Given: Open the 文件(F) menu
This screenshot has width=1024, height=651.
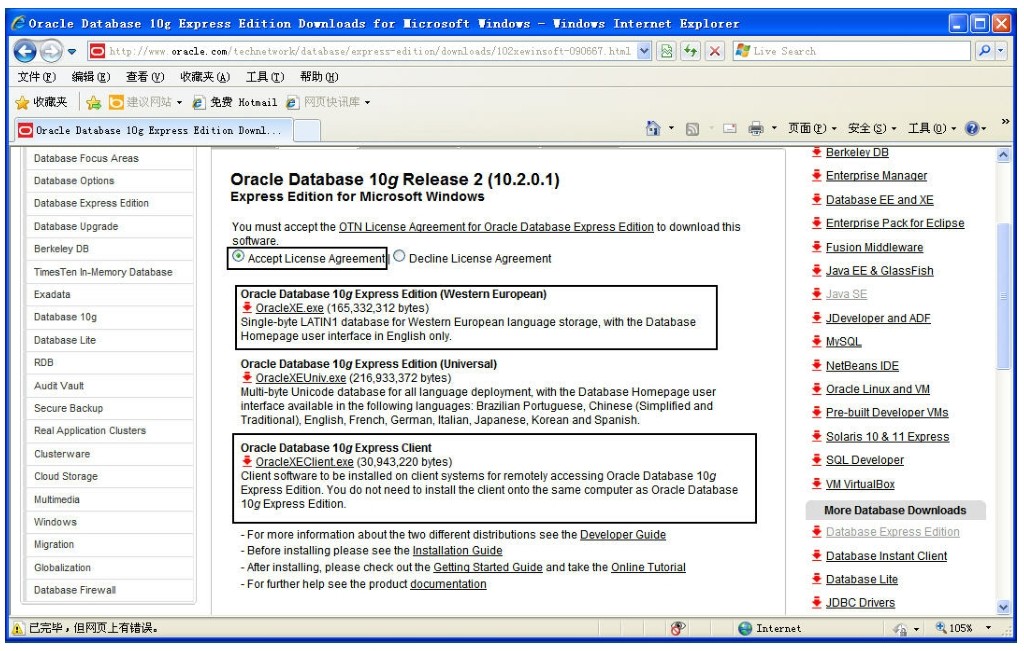Looking at the screenshot, I should (x=36, y=77).
